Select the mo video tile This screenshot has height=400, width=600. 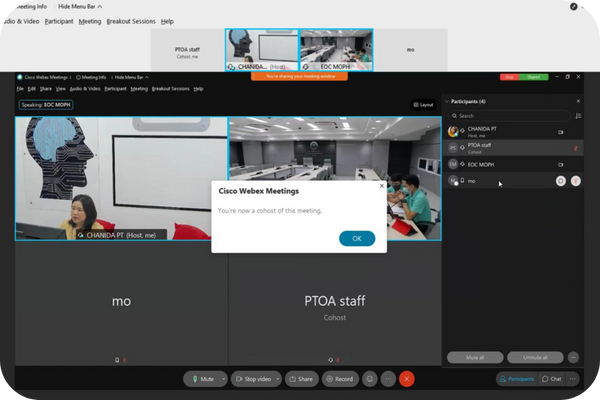[x=121, y=302]
